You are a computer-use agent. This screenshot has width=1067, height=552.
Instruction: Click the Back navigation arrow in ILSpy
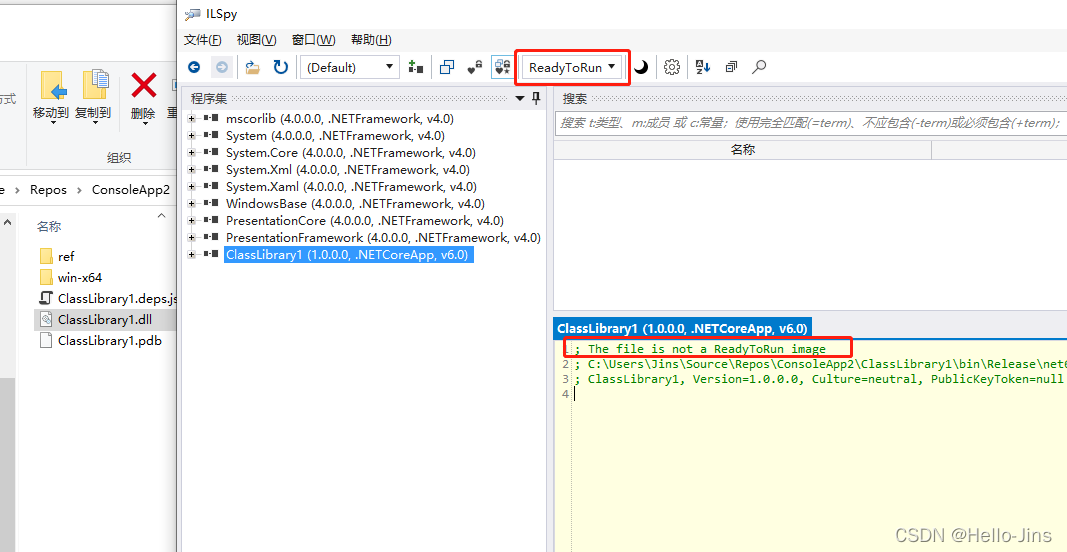tap(195, 67)
